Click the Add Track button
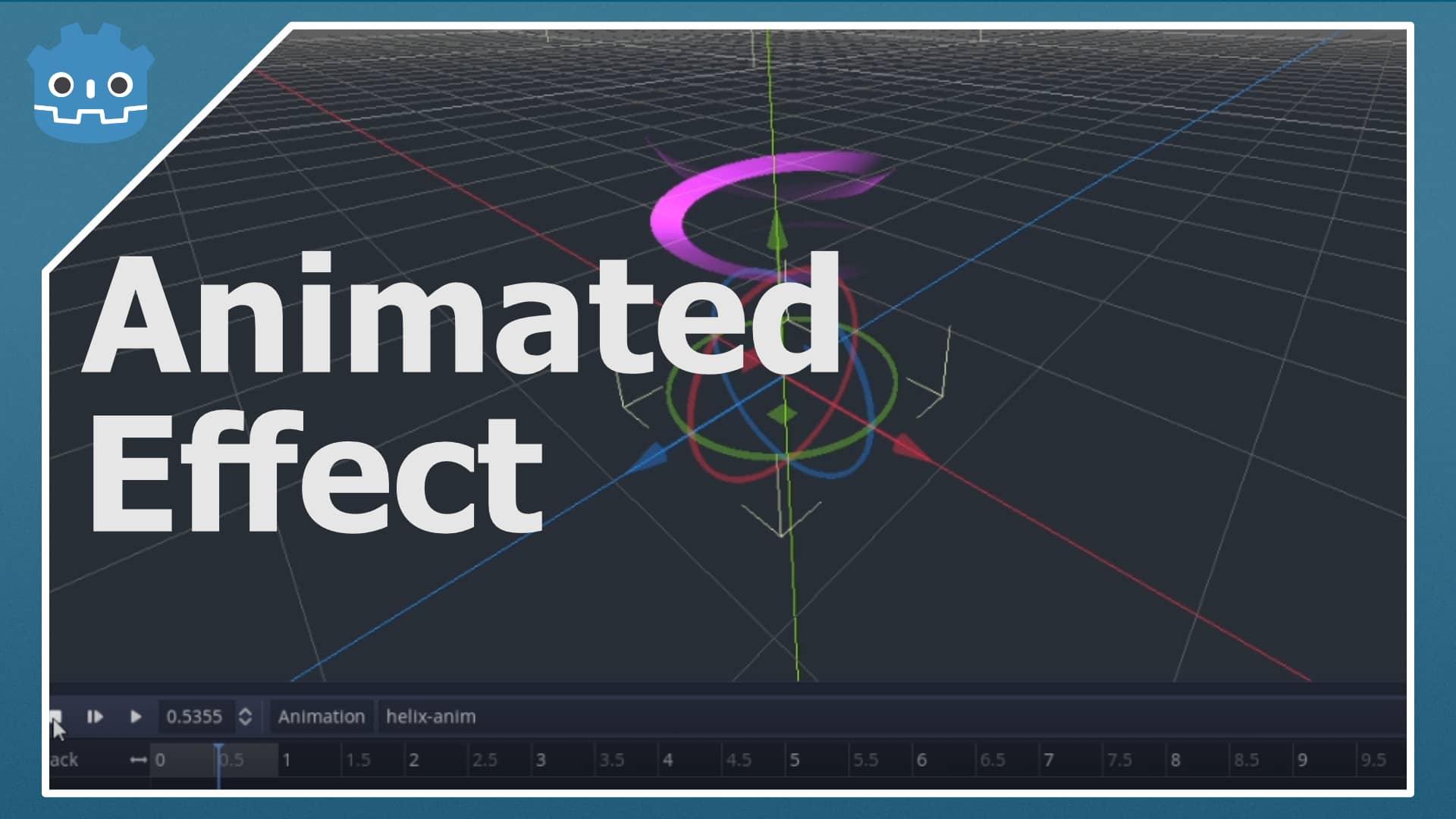Screen dimensions: 1456x819 click(x=64, y=759)
